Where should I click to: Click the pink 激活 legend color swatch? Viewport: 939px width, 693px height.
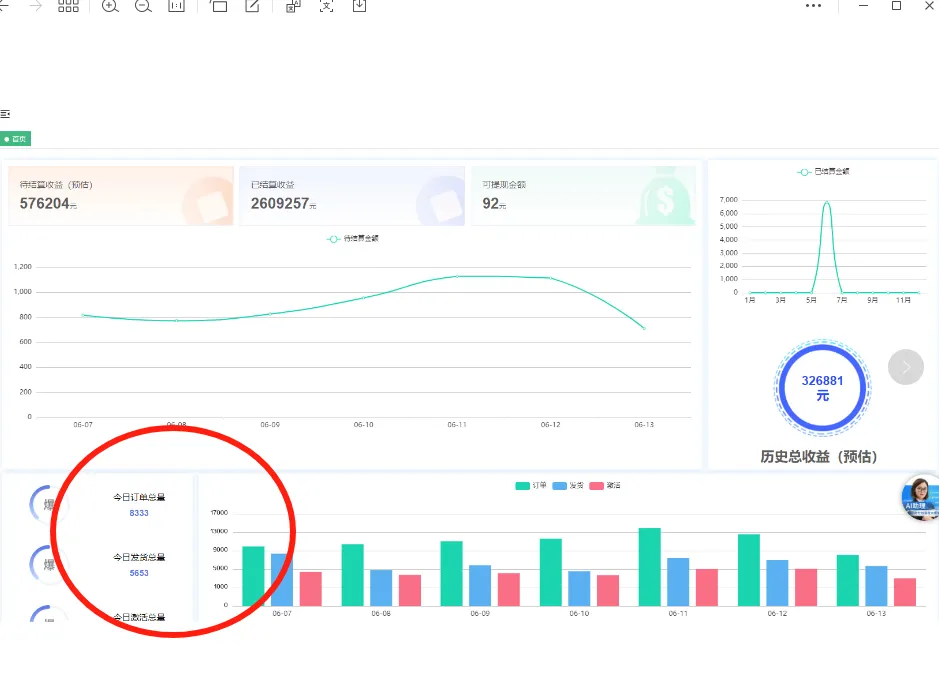pyautogui.click(x=597, y=486)
